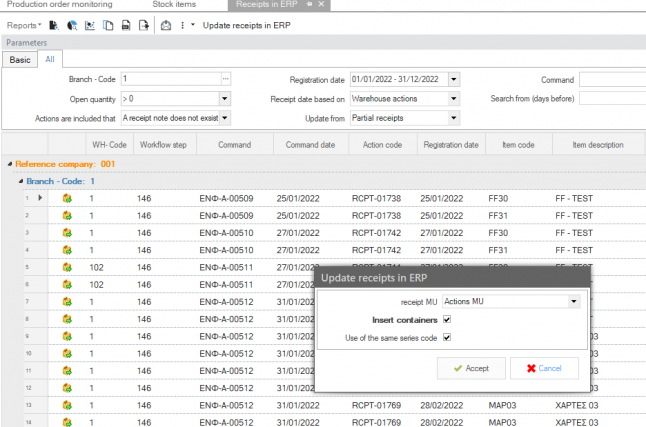
Task: Click row status icon for FF31 ΕΝΦ-Α-00510
Action: pos(67,250)
